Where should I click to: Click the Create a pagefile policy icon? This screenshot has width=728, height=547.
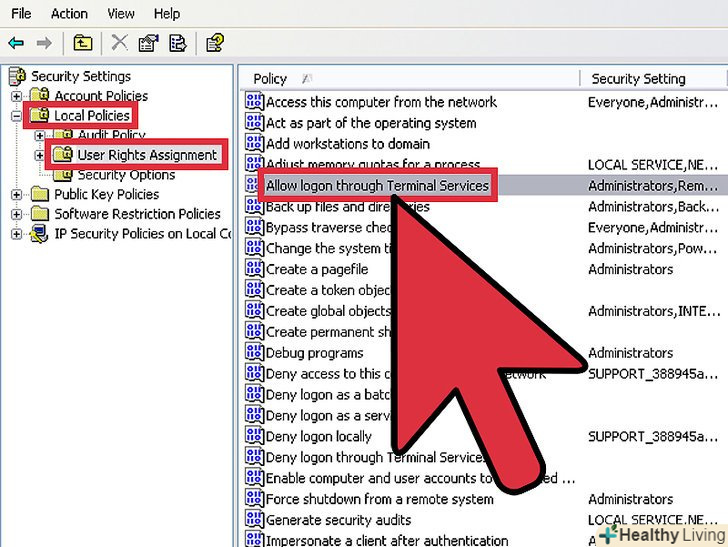[x=254, y=269]
